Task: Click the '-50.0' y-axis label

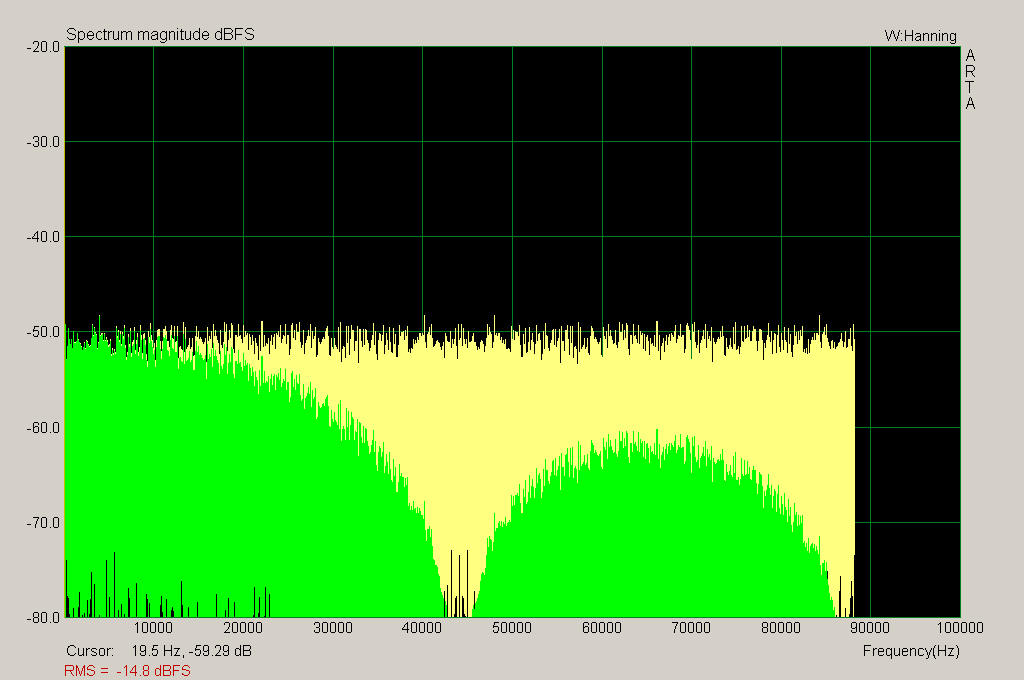Action: click(x=43, y=332)
